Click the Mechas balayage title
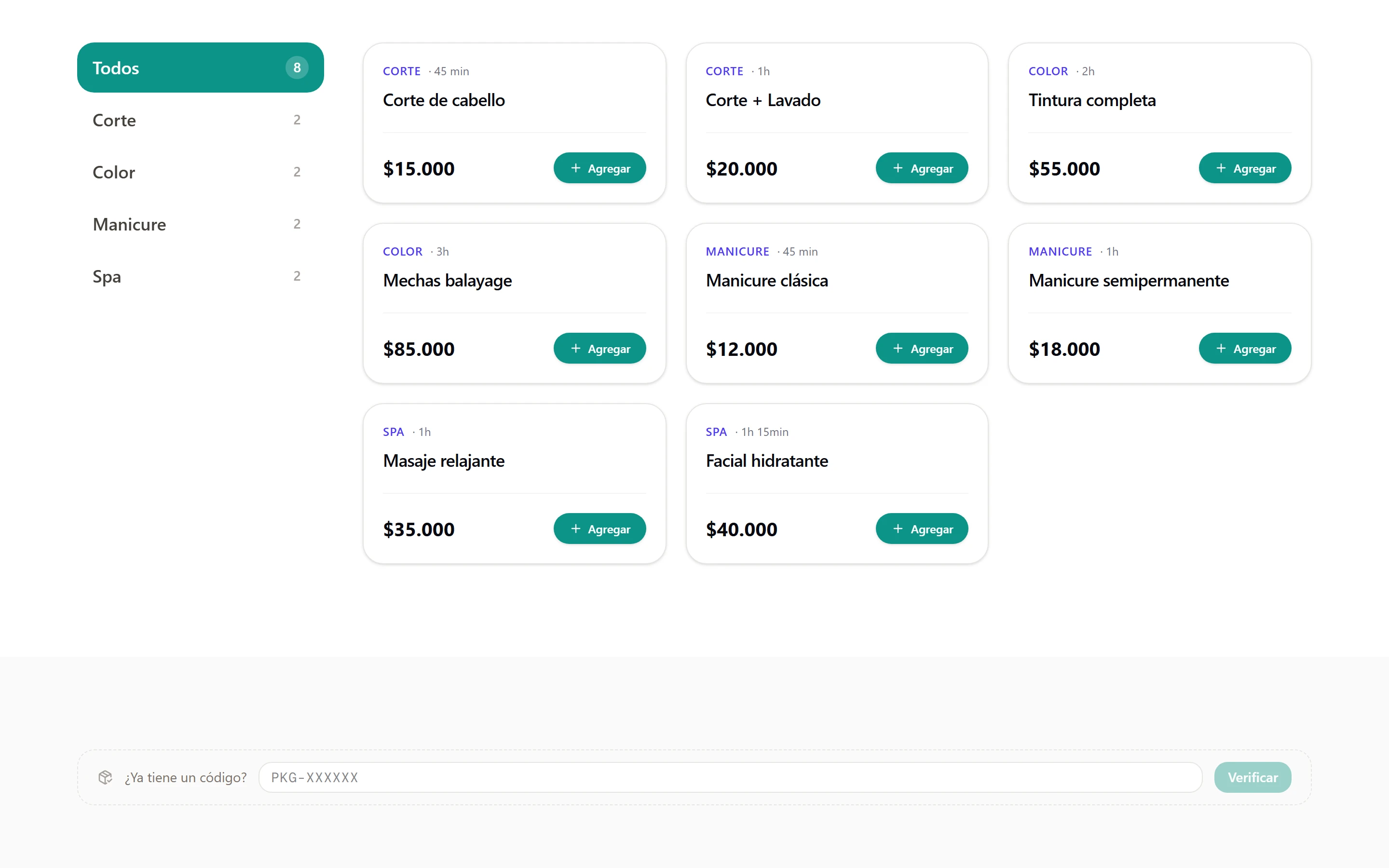 [x=447, y=280]
